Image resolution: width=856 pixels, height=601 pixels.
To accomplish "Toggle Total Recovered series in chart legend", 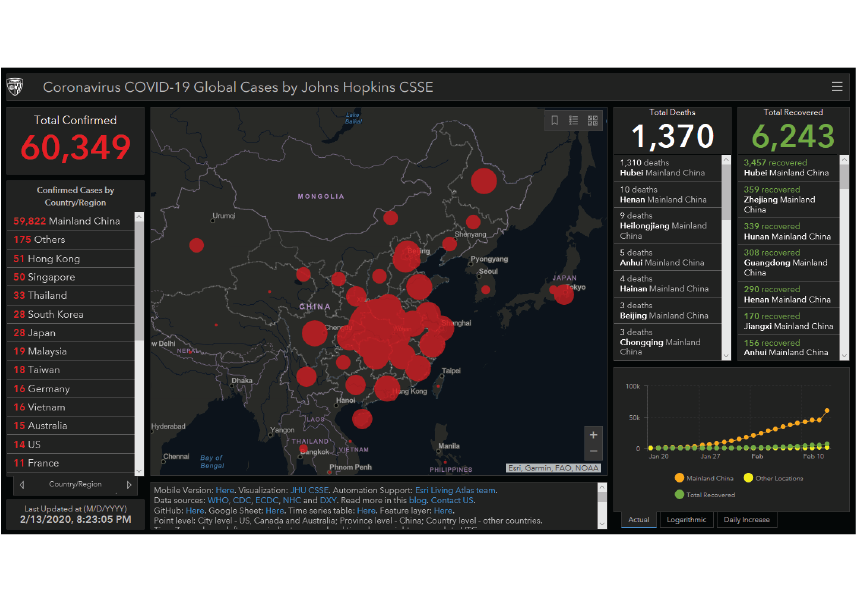I will (x=705, y=494).
